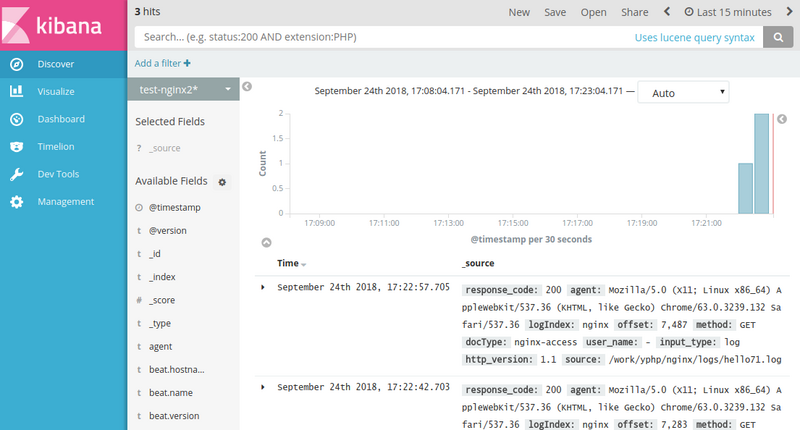Click the Kibana logo
This screenshot has width=800, height=430.
63,25
